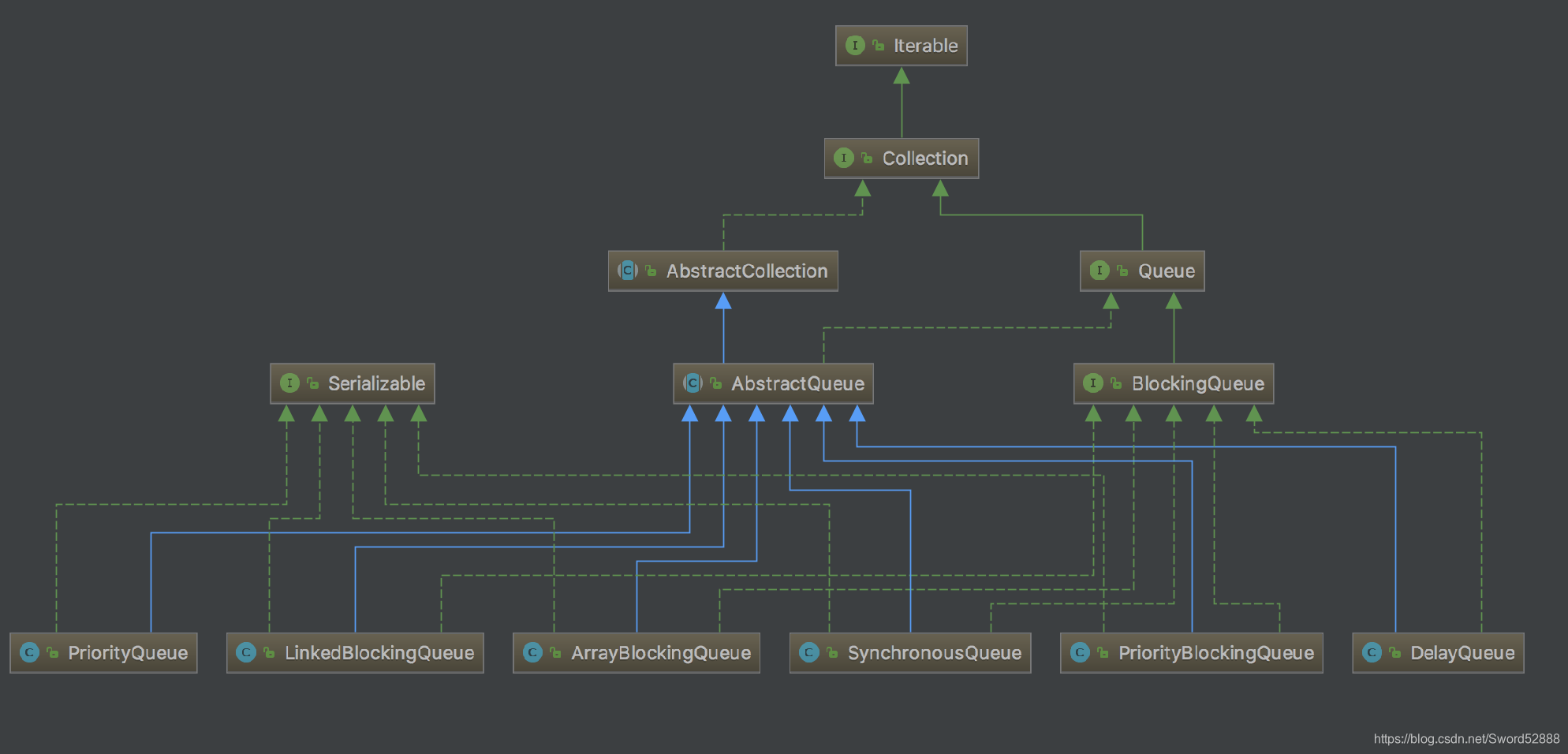1568x754 pixels.
Task: Click the PriorityBlockingQueue label text
Action: [1216, 653]
